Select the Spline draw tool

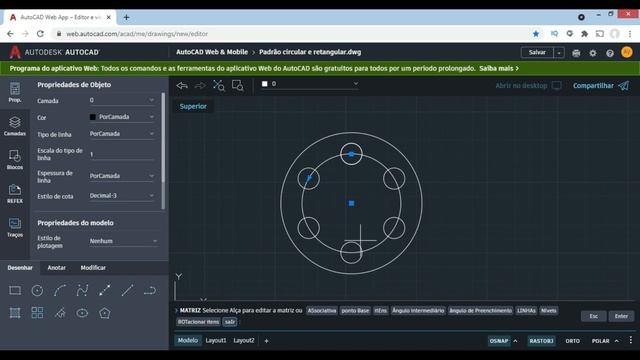pyautogui.click(x=82, y=291)
